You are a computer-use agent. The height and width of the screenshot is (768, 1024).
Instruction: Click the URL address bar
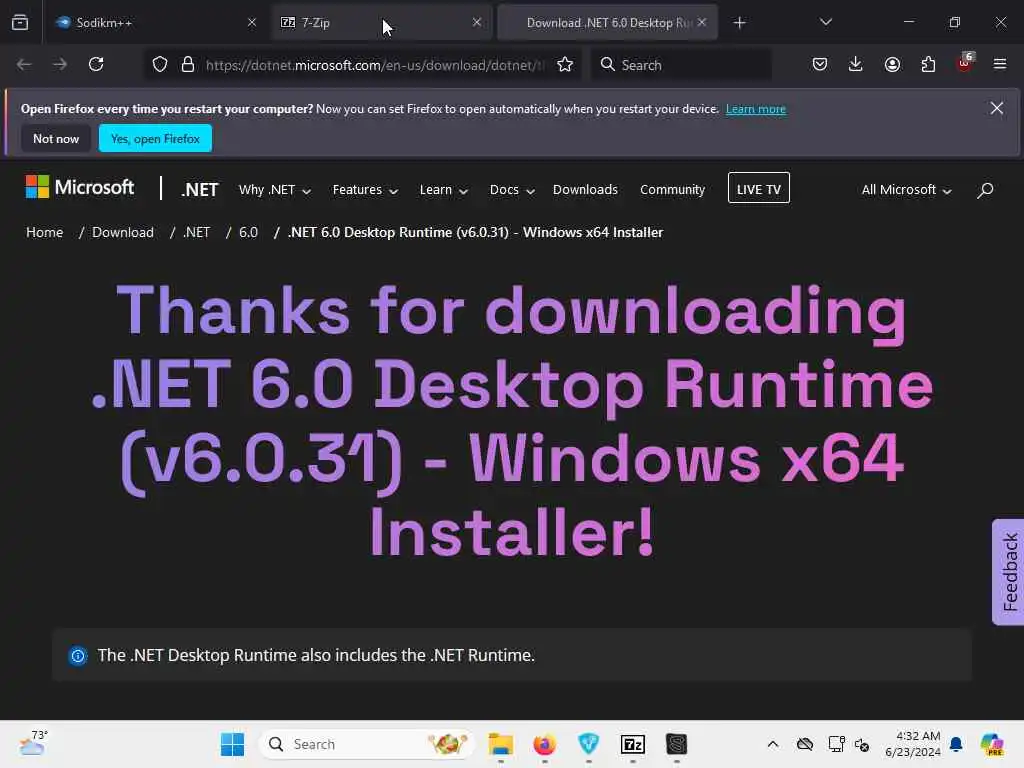tap(374, 65)
